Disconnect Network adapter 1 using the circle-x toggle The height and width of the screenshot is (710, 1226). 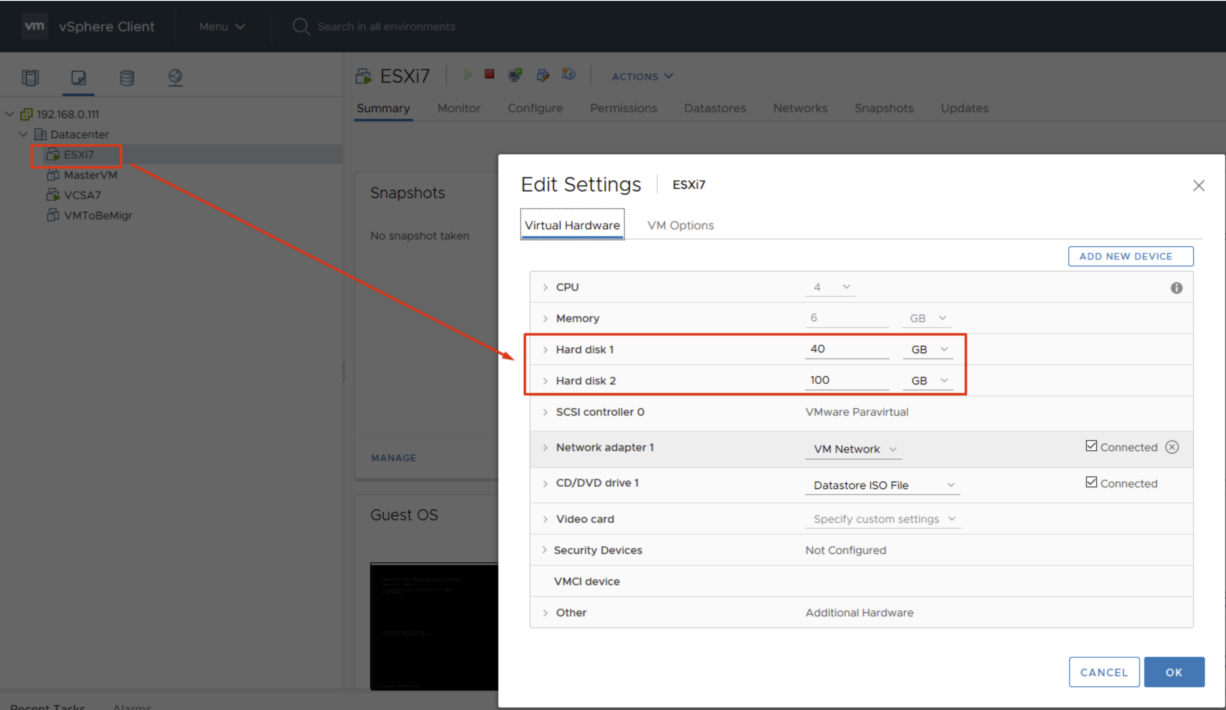[1171, 447]
